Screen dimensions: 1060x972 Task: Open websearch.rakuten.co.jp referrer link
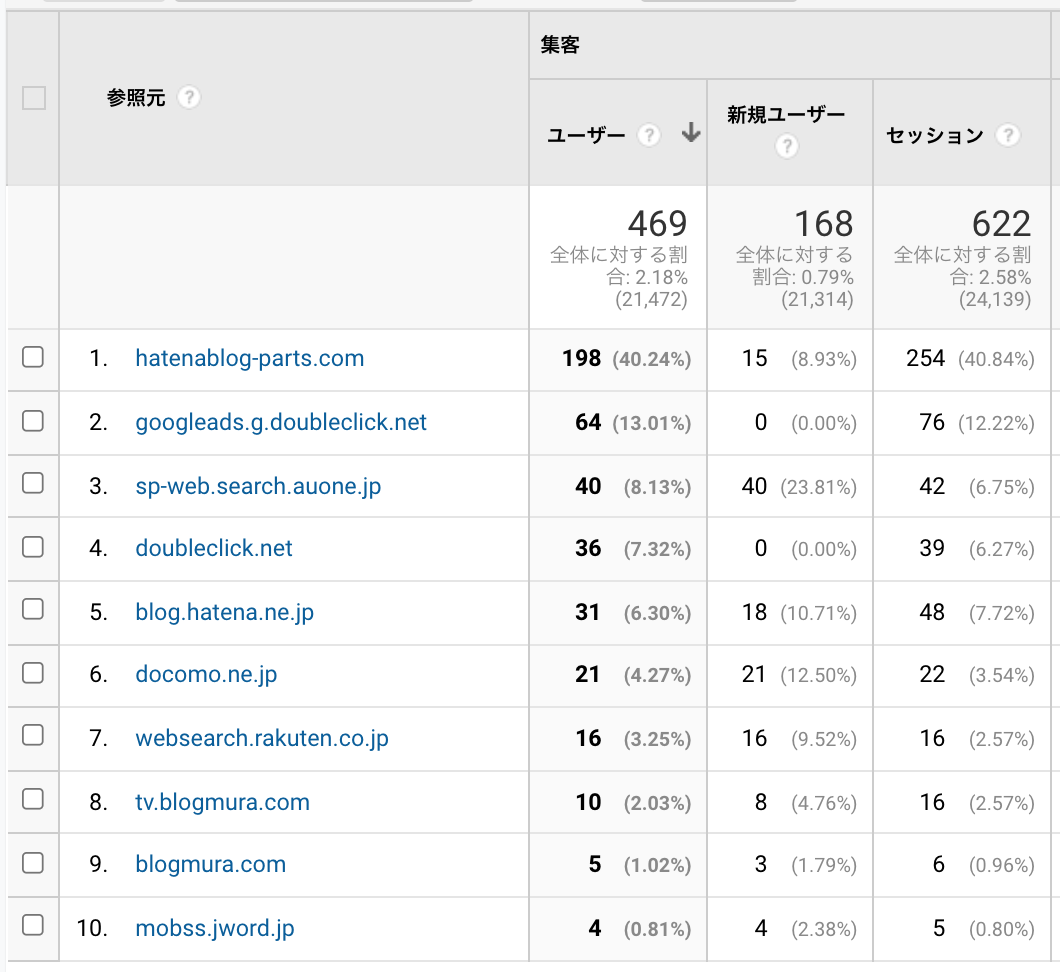pos(262,738)
